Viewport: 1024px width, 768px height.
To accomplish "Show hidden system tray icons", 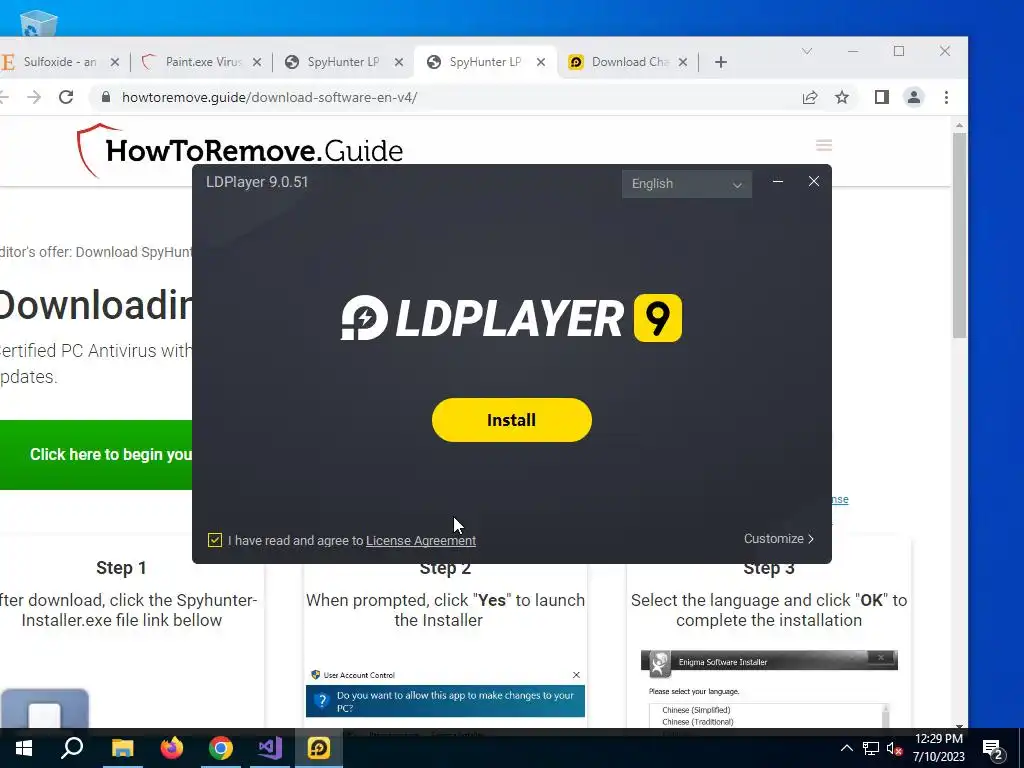I will click(x=846, y=748).
